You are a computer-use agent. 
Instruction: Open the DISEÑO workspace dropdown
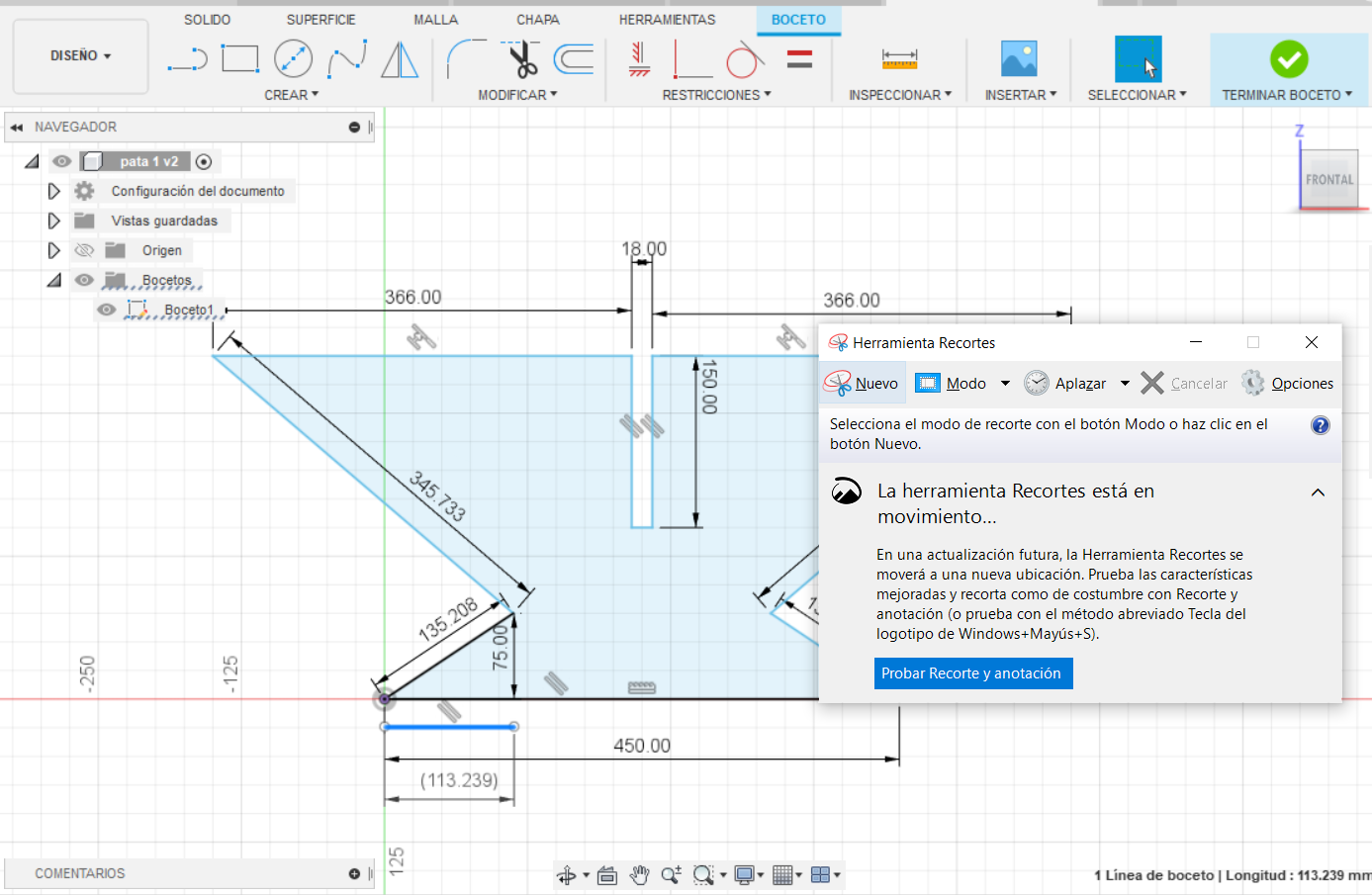(x=80, y=56)
